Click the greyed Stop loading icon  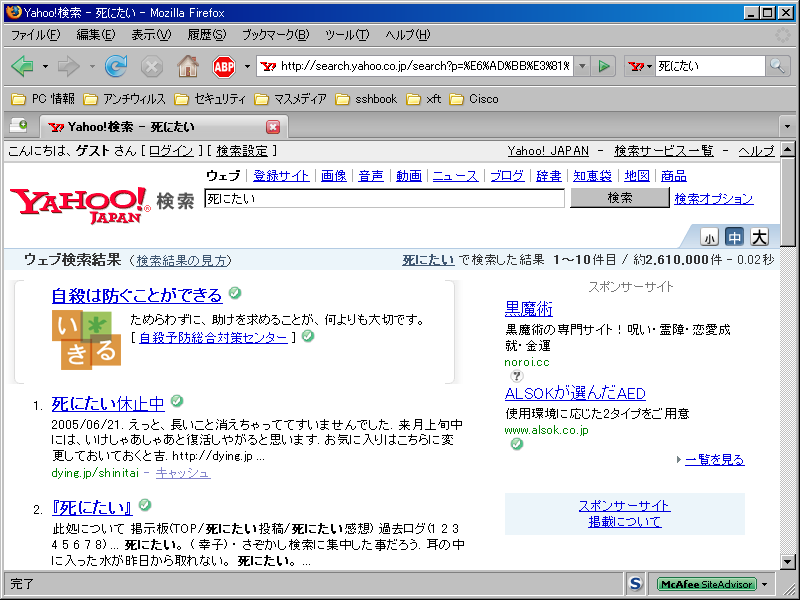coord(152,66)
